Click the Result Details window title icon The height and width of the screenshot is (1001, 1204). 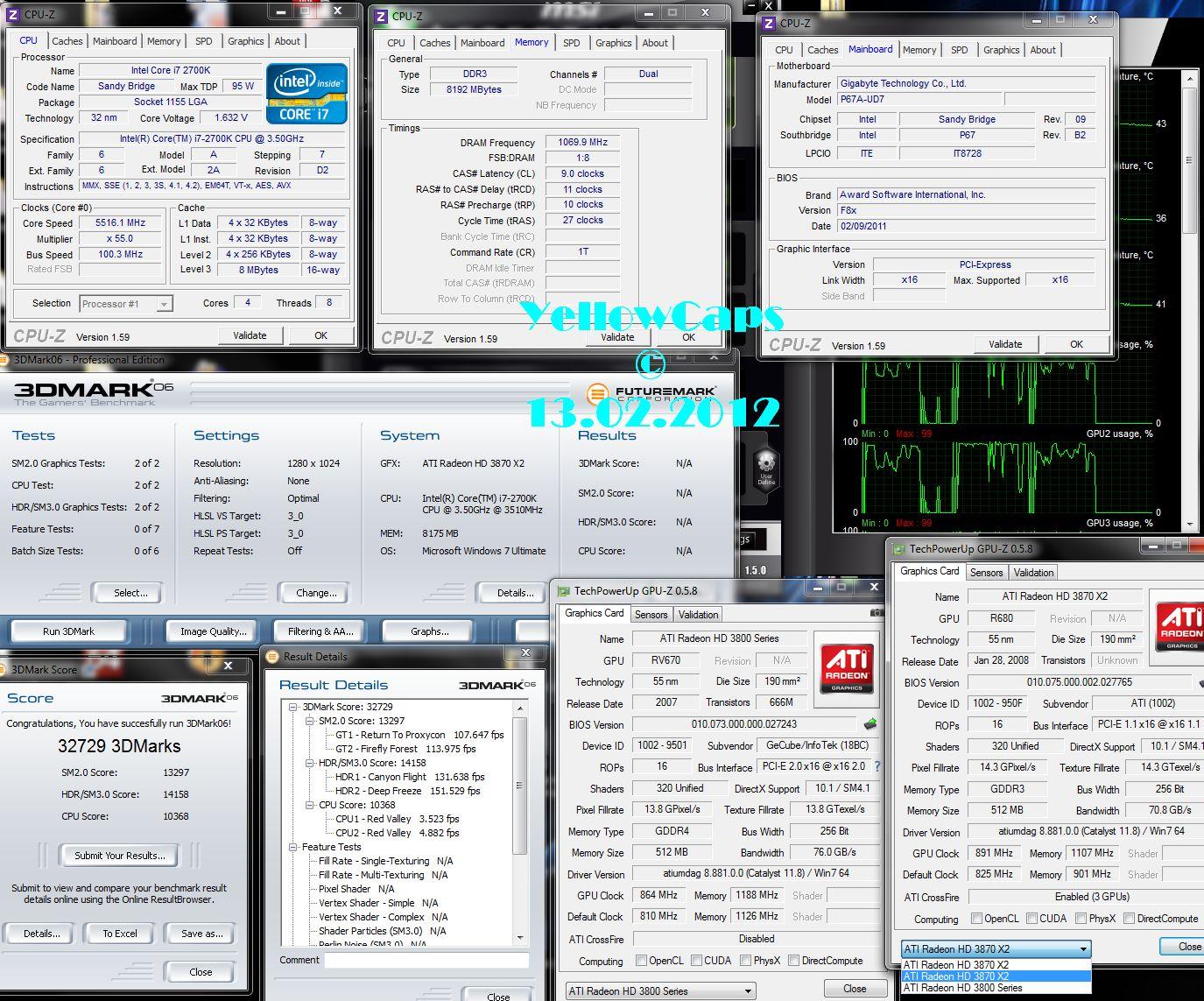tap(273, 656)
